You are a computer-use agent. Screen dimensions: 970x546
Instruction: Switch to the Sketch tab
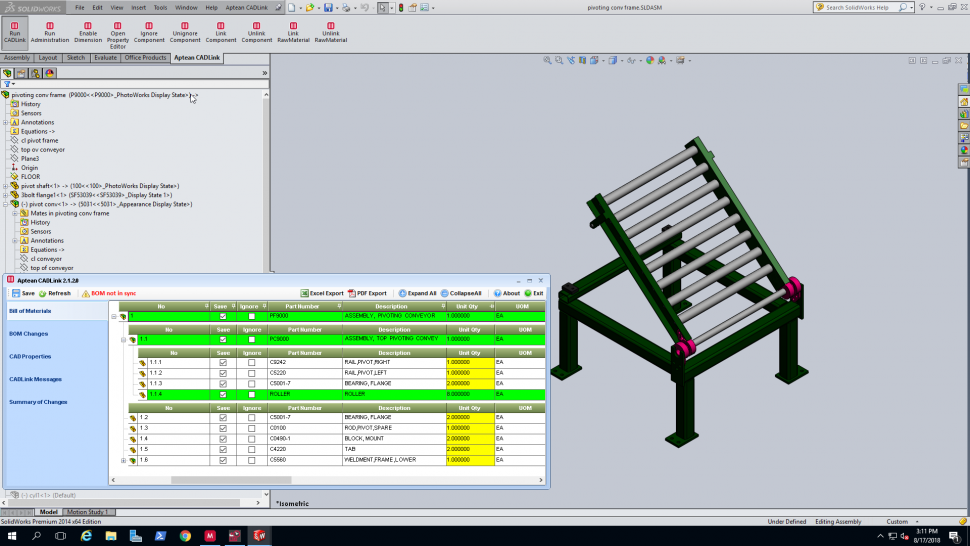coord(75,58)
